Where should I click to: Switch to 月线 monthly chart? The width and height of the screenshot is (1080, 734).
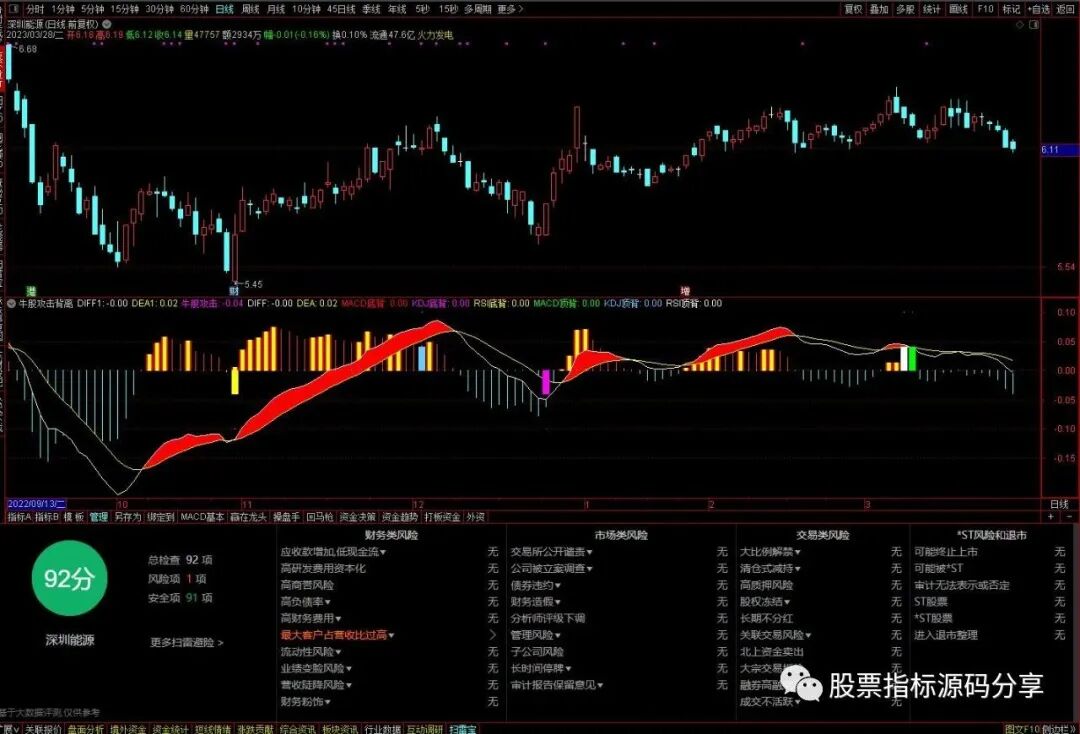[x=276, y=9]
